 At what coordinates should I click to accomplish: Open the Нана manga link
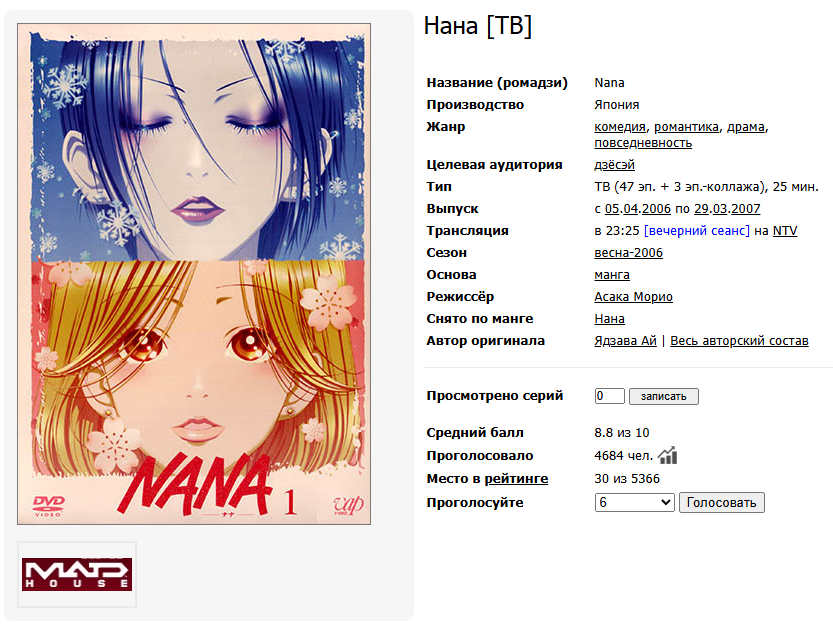(609, 319)
